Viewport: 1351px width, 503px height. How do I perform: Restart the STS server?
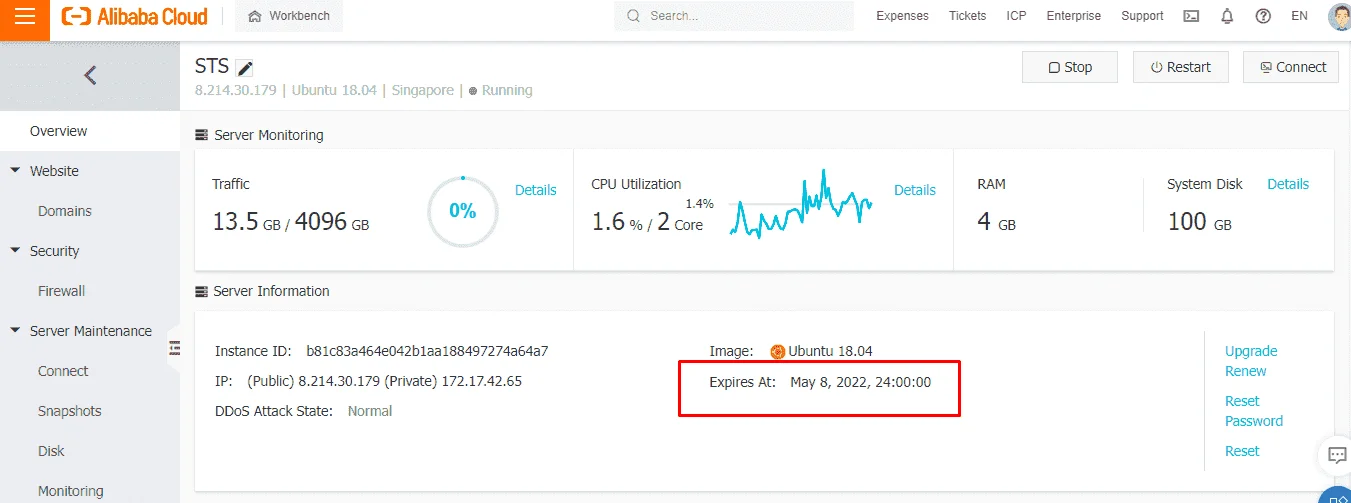click(x=1180, y=67)
